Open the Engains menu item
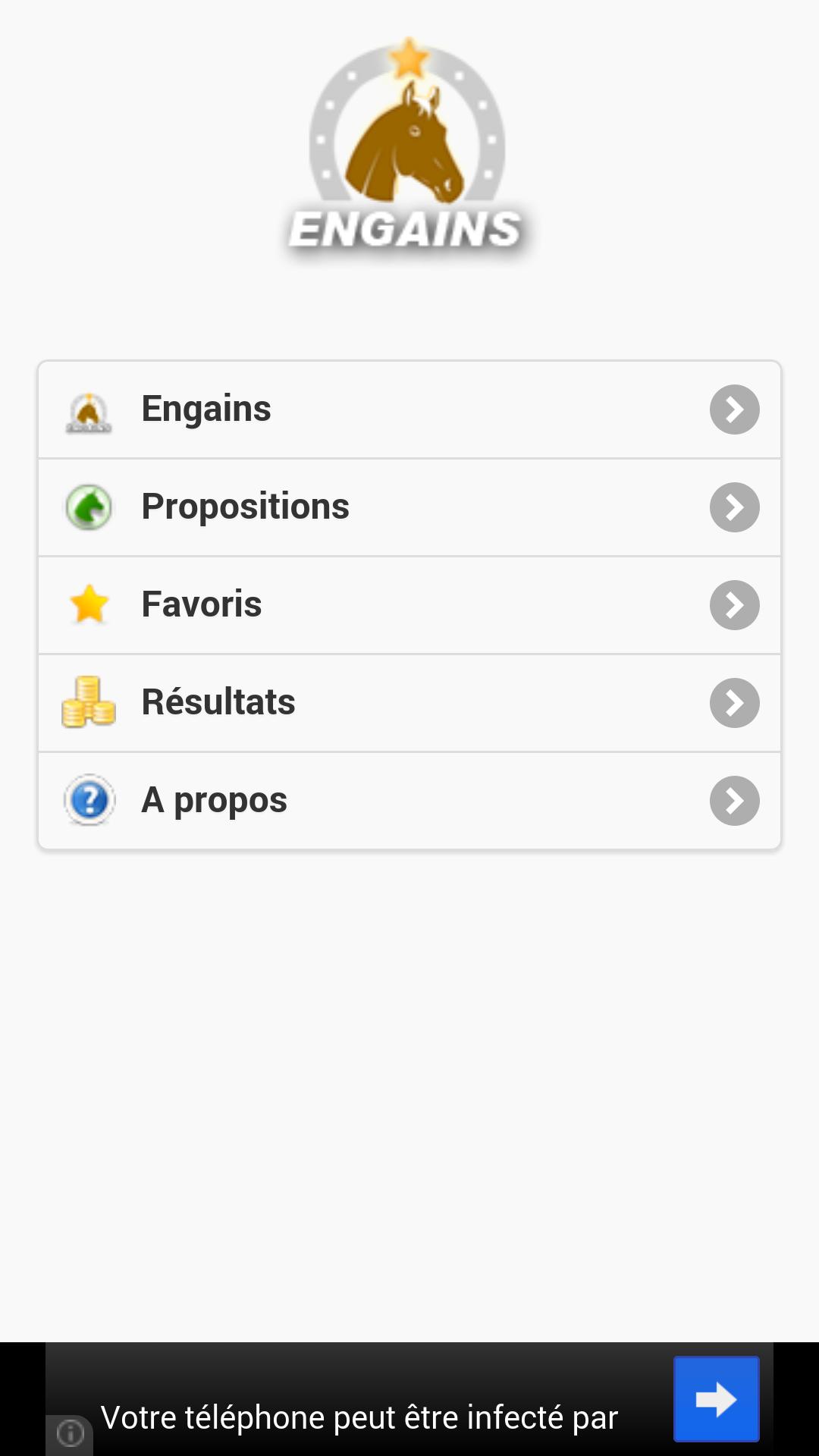 [206, 409]
